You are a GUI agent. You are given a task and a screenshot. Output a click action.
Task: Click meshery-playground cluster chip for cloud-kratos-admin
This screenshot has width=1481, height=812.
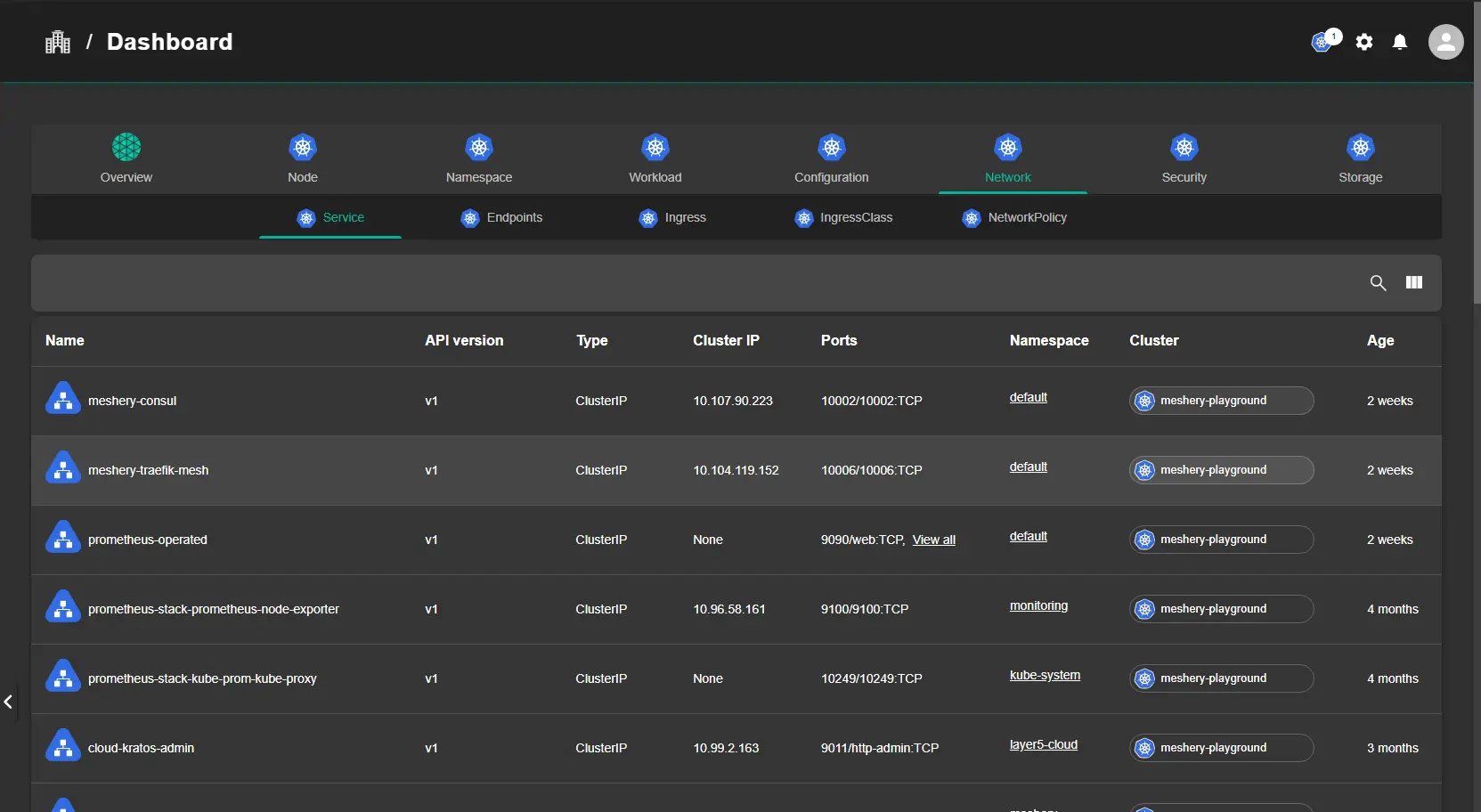[1221, 748]
